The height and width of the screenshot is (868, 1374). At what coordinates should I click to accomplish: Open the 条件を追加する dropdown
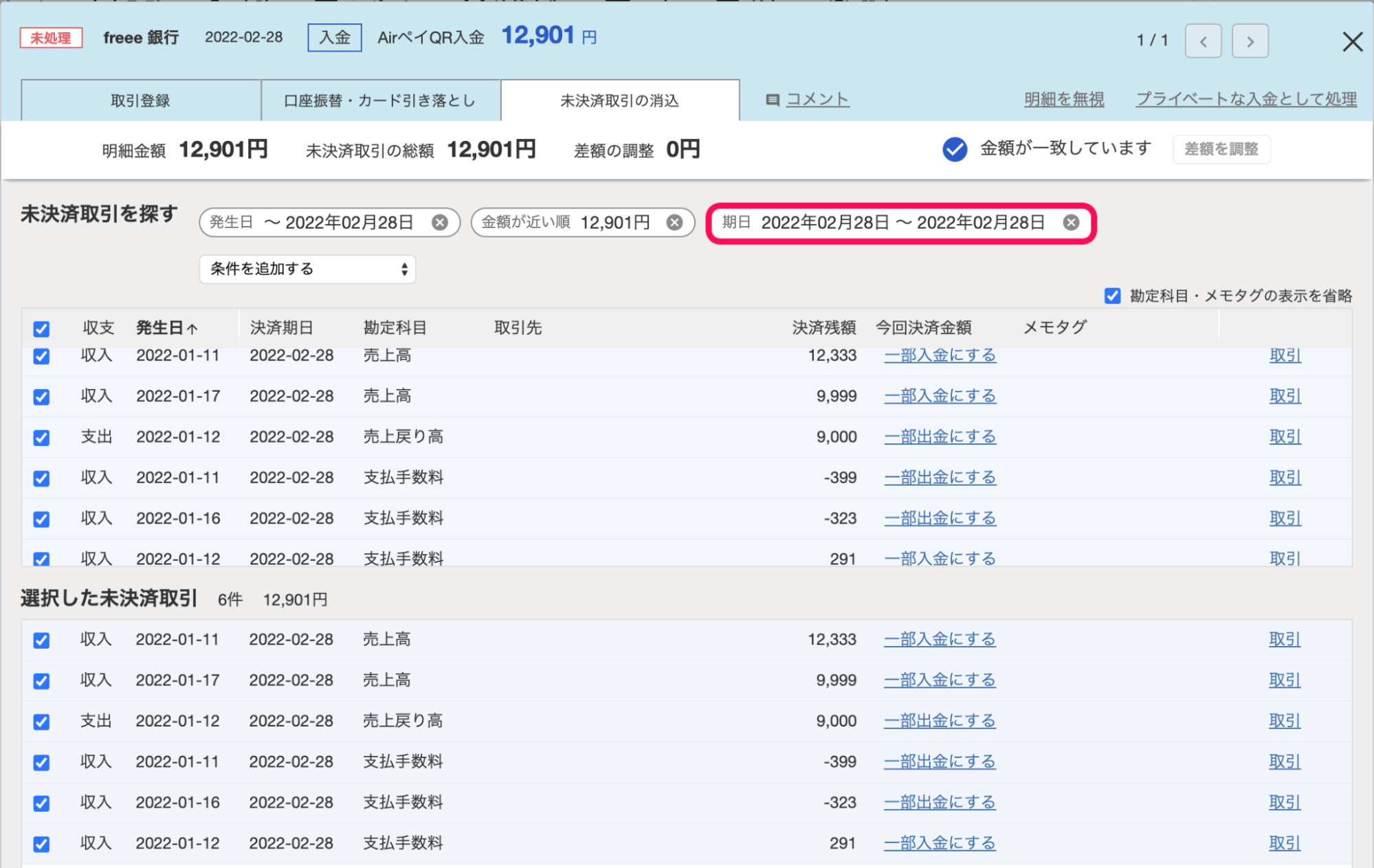[307, 269]
